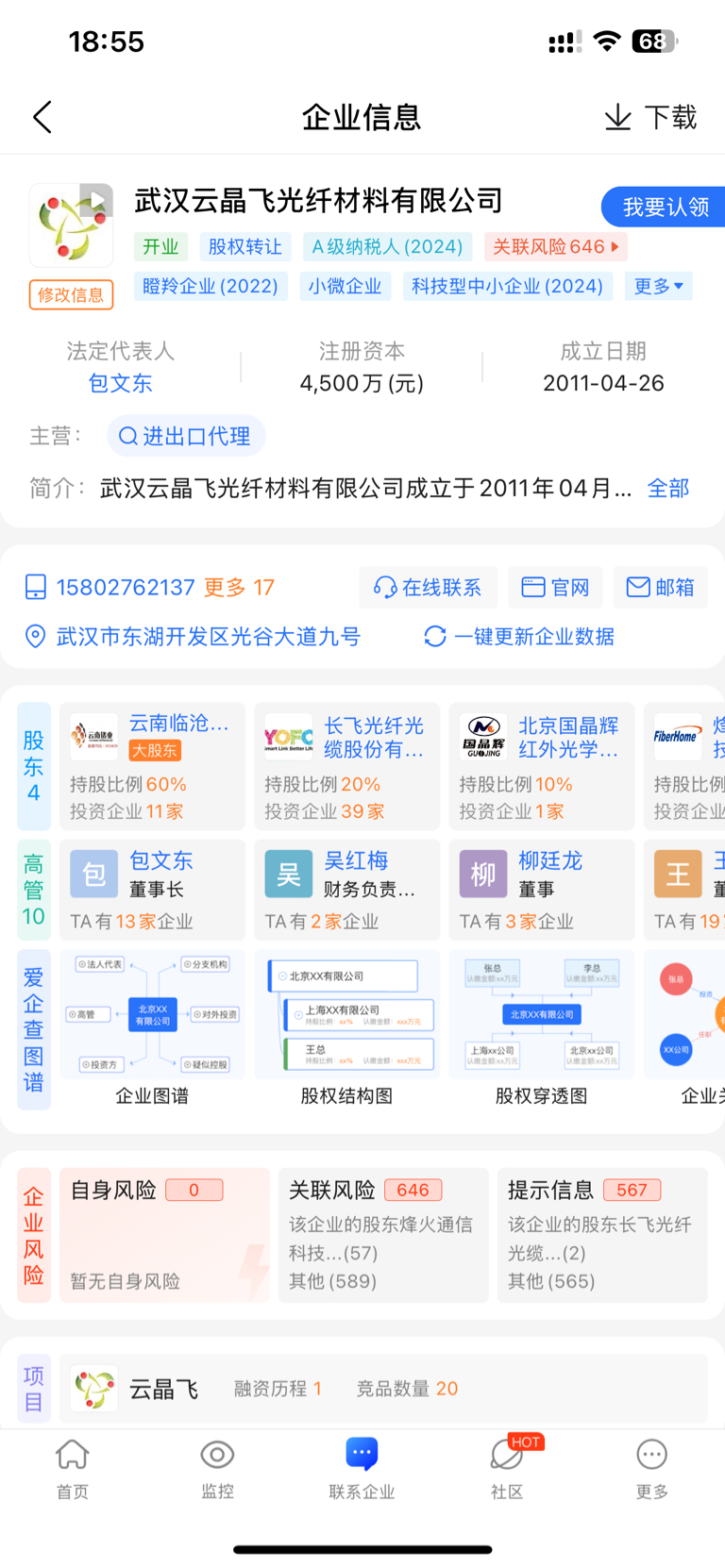725x1568 pixels.
Task: Select the 小微企业 tag
Action: coord(345,286)
